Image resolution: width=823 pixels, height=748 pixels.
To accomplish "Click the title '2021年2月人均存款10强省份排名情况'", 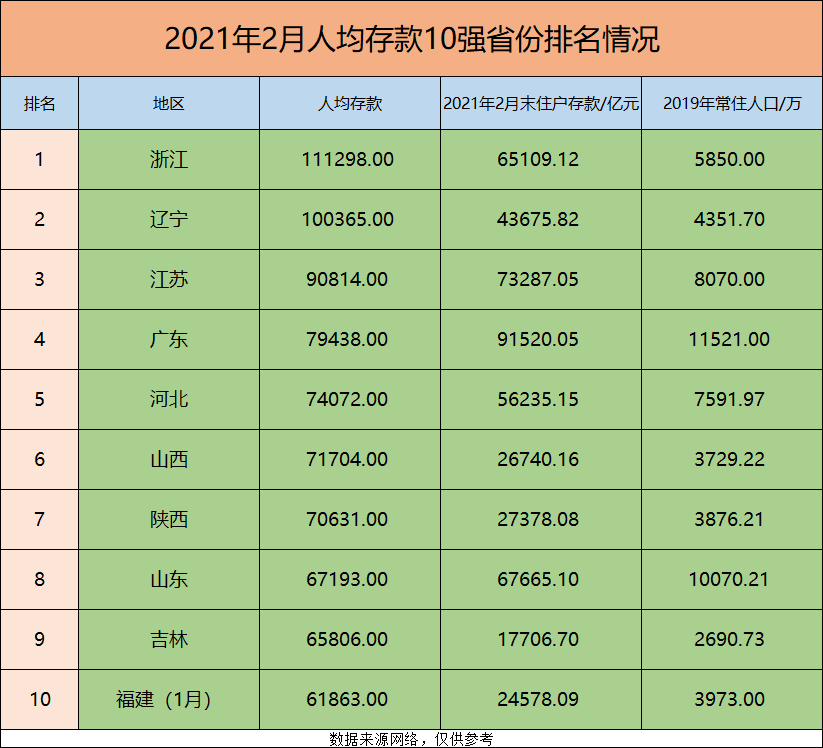I will pyautogui.click(x=412, y=39).
